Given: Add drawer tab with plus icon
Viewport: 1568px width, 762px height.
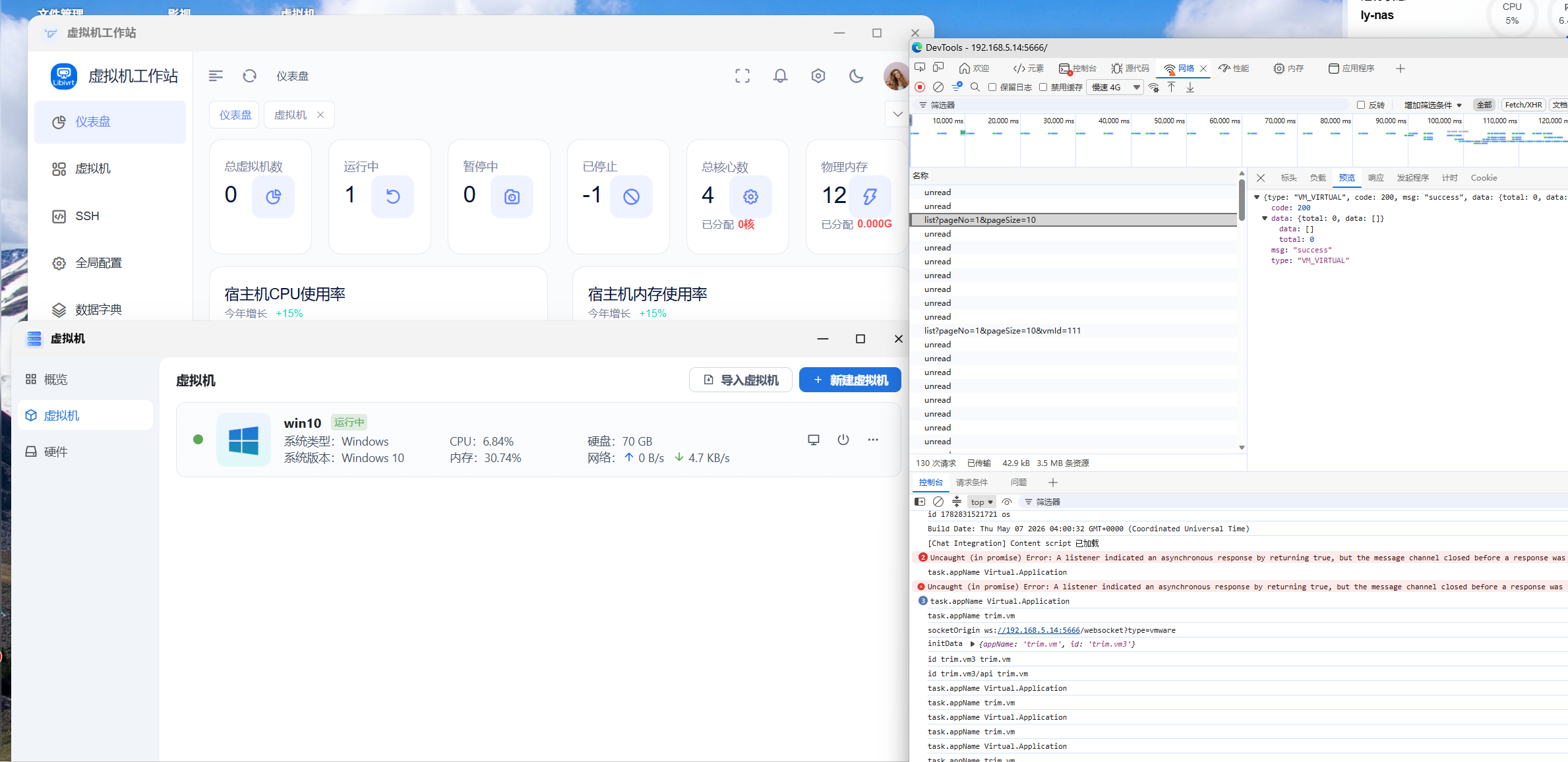Looking at the screenshot, I should [x=1053, y=483].
